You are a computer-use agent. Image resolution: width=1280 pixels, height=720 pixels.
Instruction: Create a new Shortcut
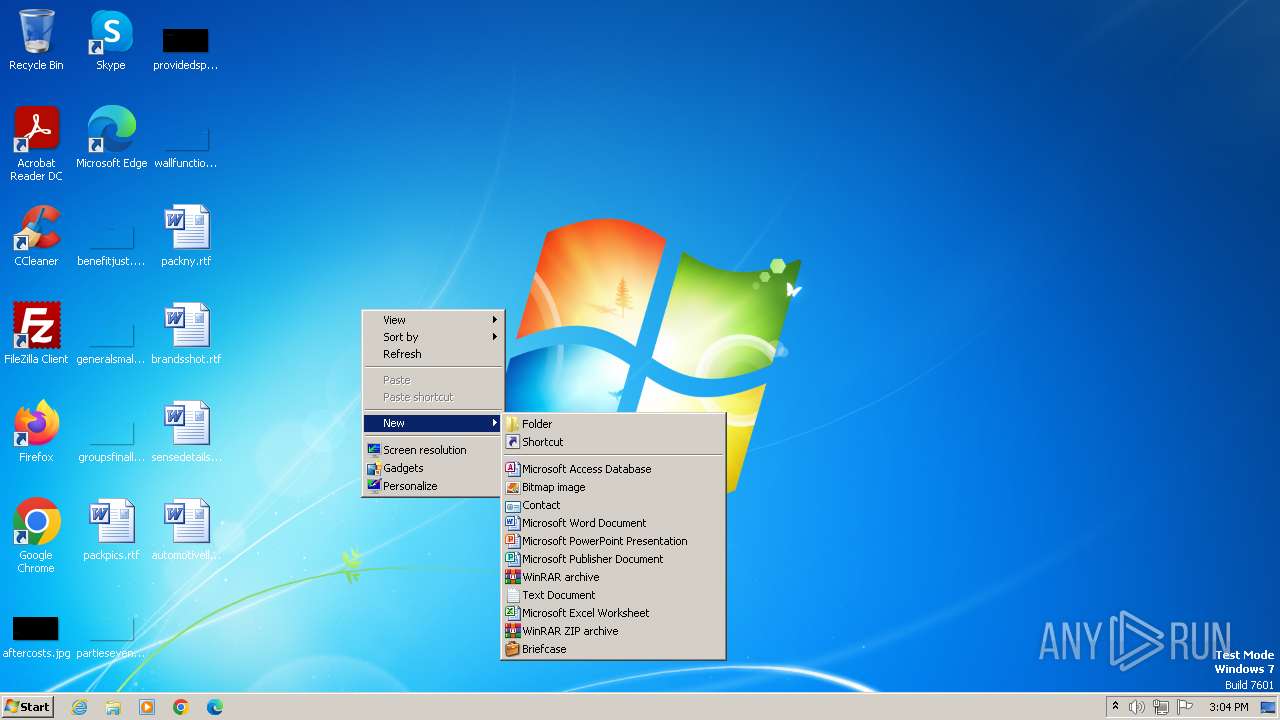coord(613,442)
